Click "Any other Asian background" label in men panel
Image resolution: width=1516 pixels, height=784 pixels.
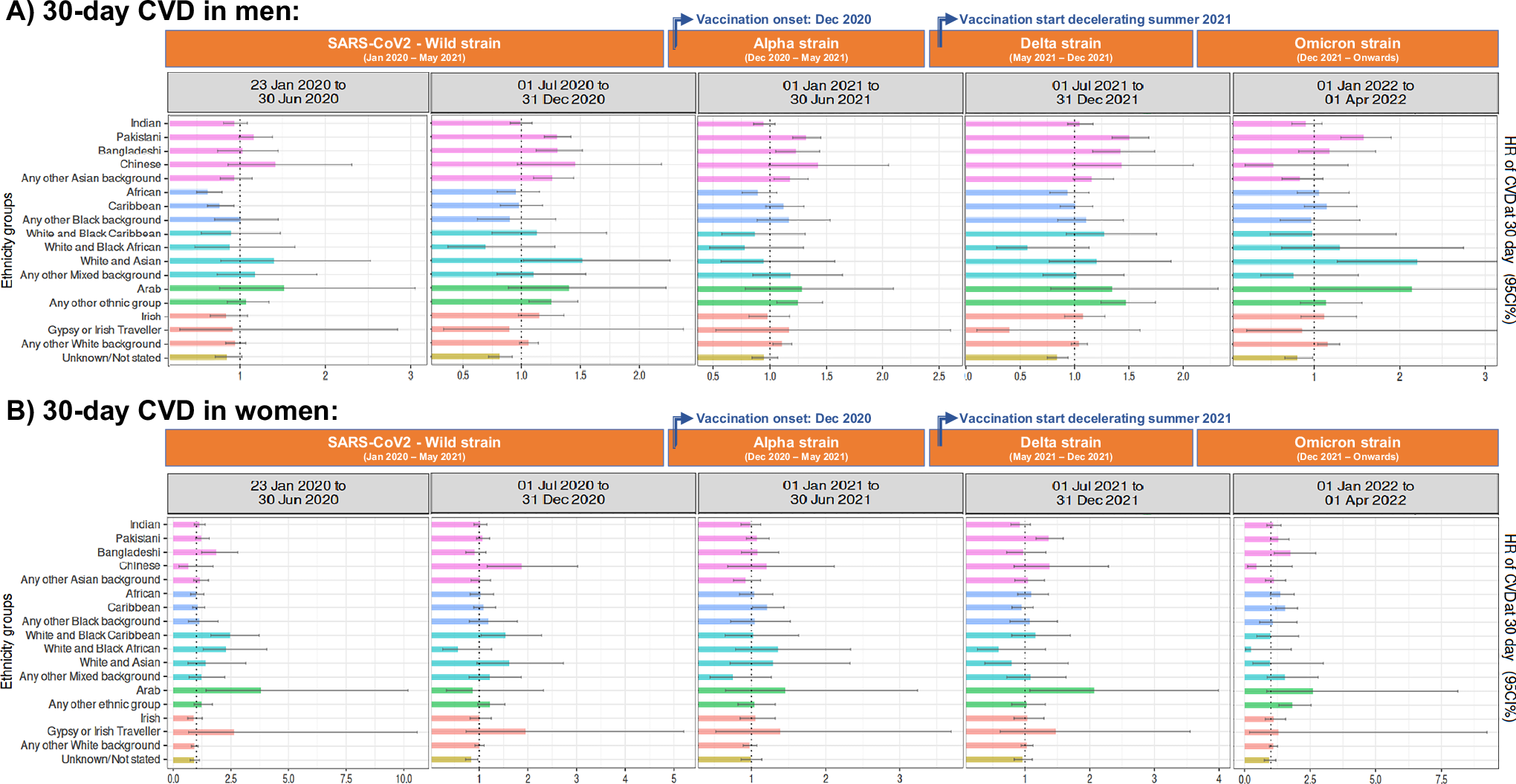pos(91,178)
